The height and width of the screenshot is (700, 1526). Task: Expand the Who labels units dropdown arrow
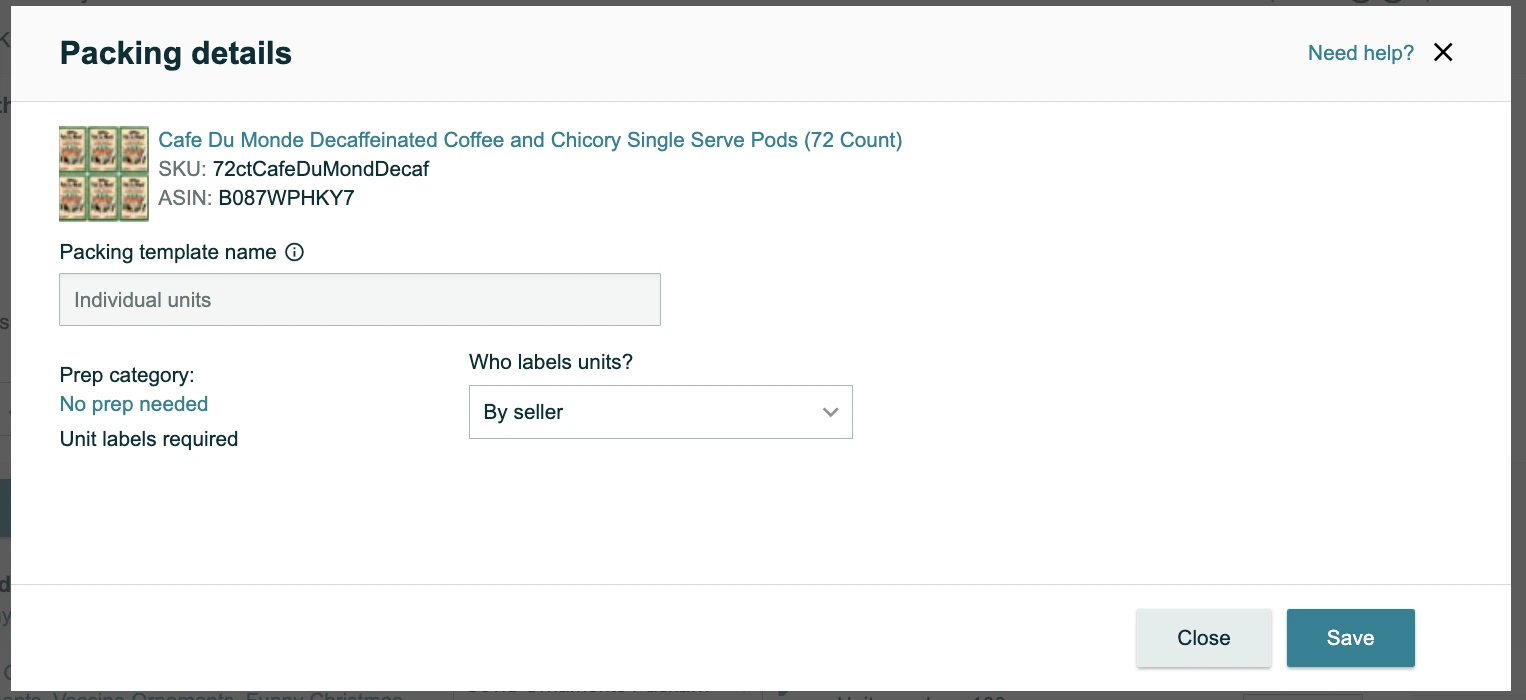point(830,412)
